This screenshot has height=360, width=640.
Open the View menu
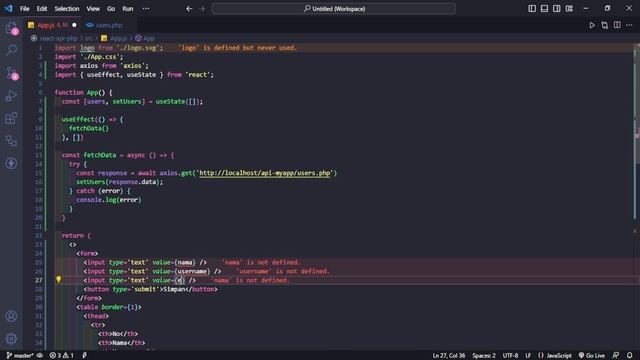93,9
